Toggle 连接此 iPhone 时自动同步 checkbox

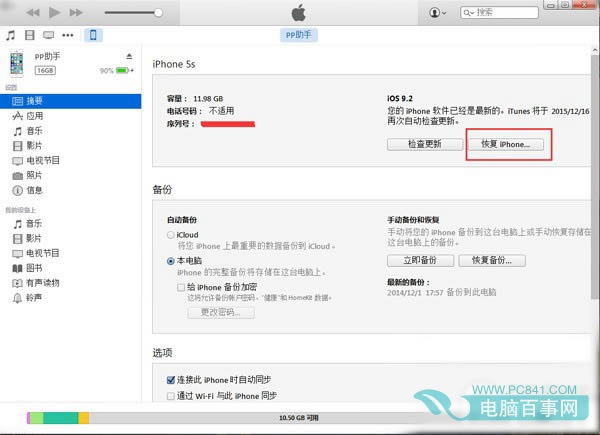coord(171,380)
